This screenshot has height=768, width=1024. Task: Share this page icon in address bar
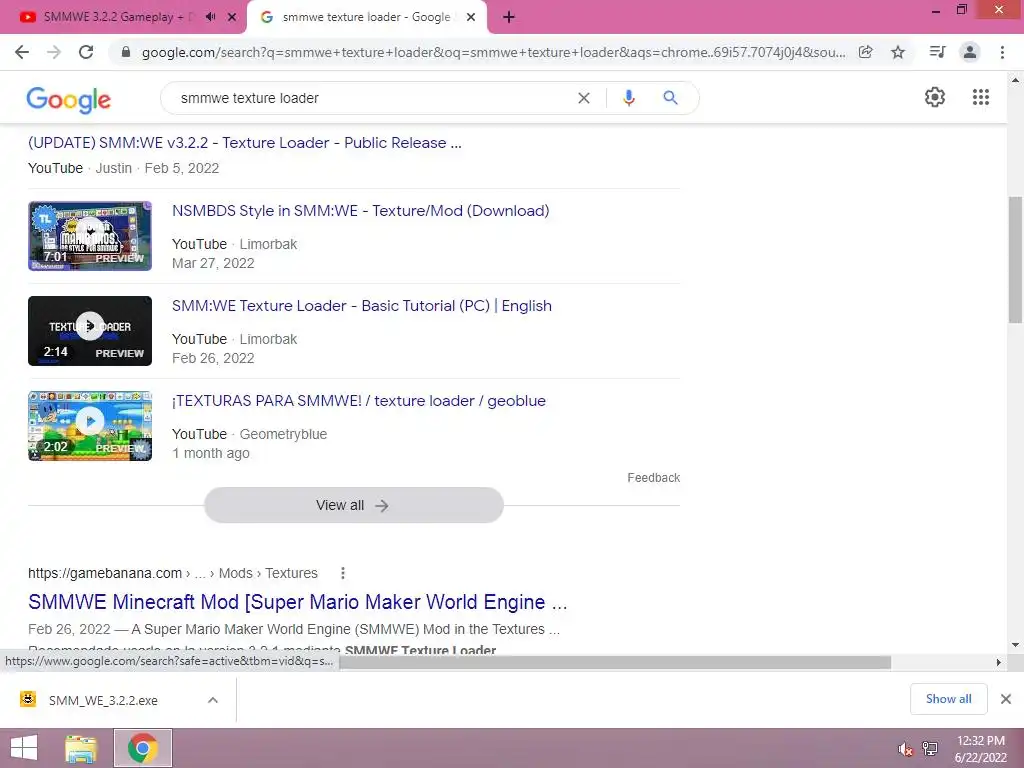pos(866,52)
